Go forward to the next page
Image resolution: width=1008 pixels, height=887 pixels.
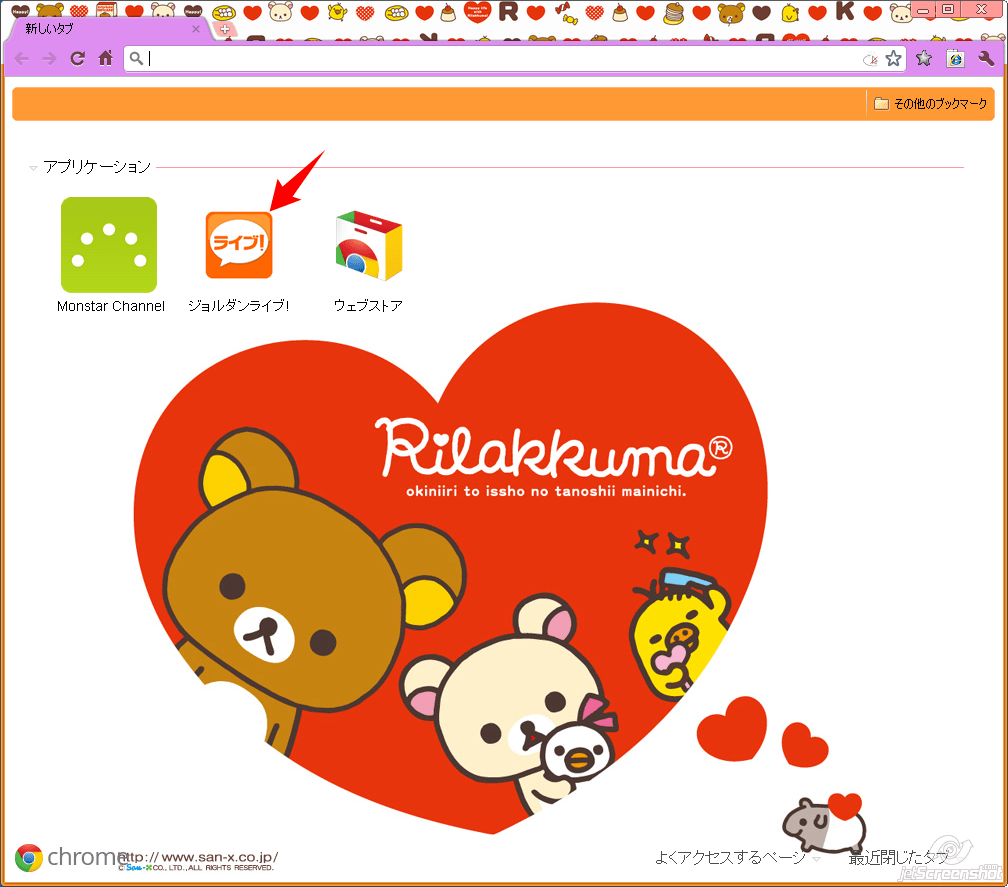tap(49, 58)
